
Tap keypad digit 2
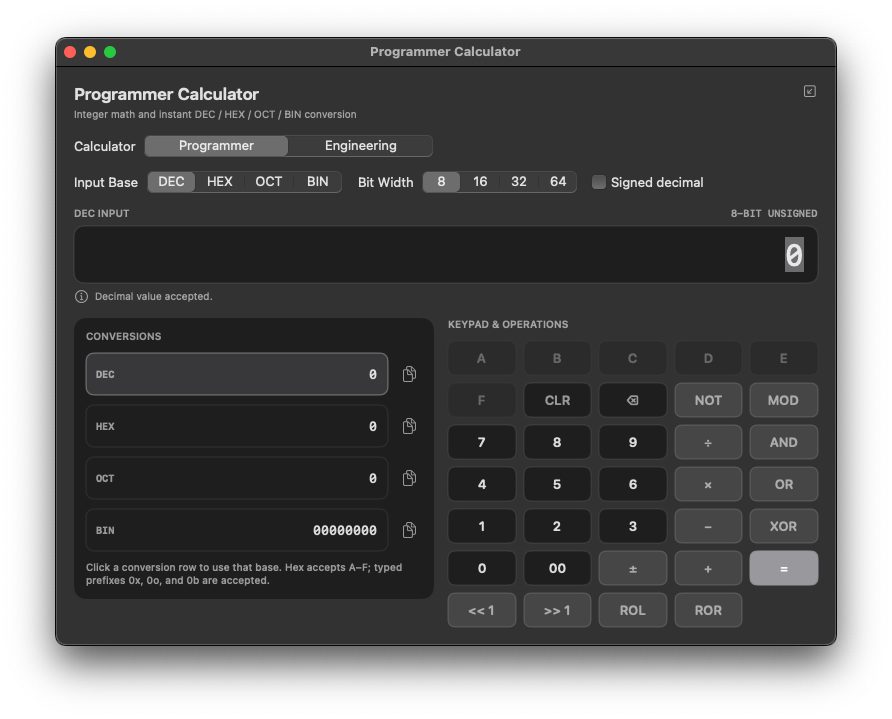coord(557,526)
